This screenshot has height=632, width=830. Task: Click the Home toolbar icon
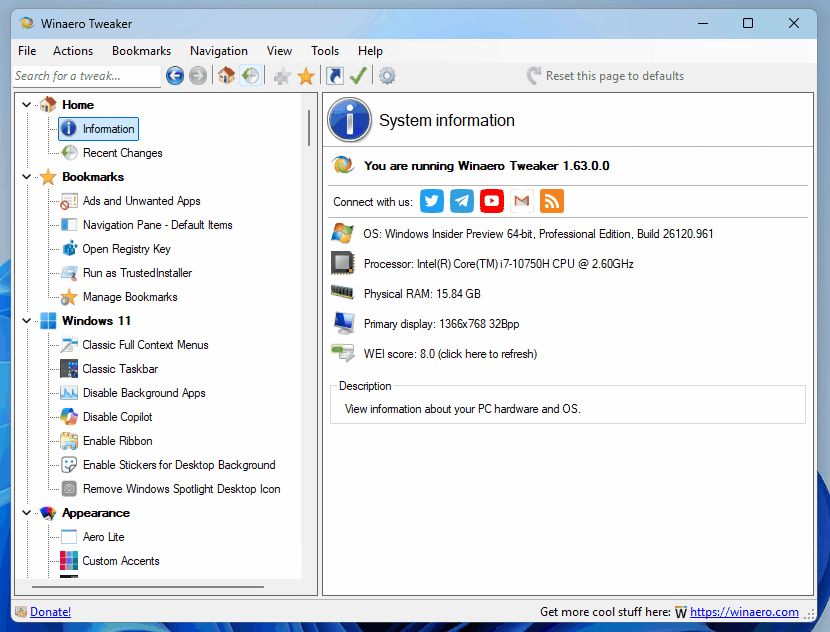pos(227,76)
